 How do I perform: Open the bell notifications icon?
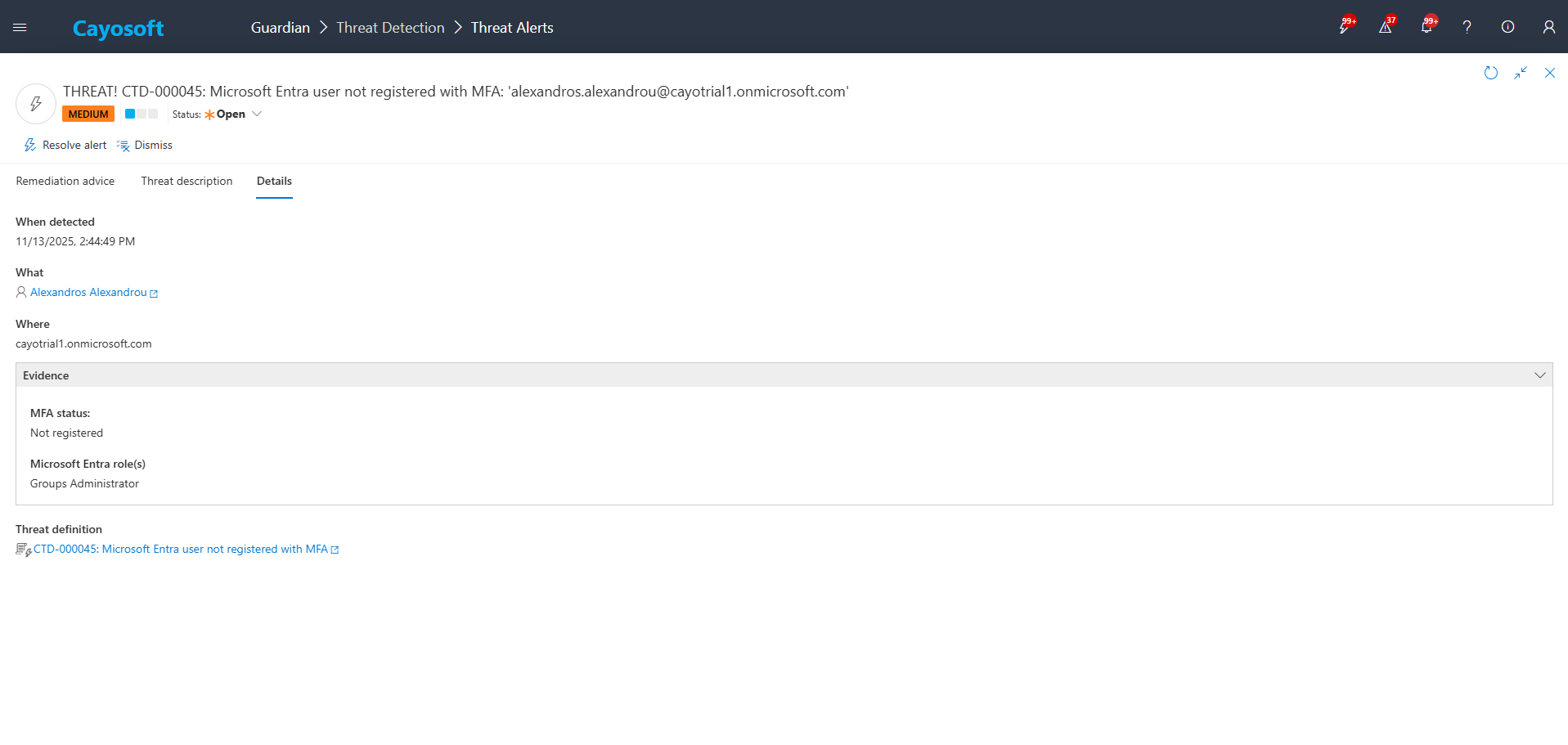click(x=1426, y=27)
